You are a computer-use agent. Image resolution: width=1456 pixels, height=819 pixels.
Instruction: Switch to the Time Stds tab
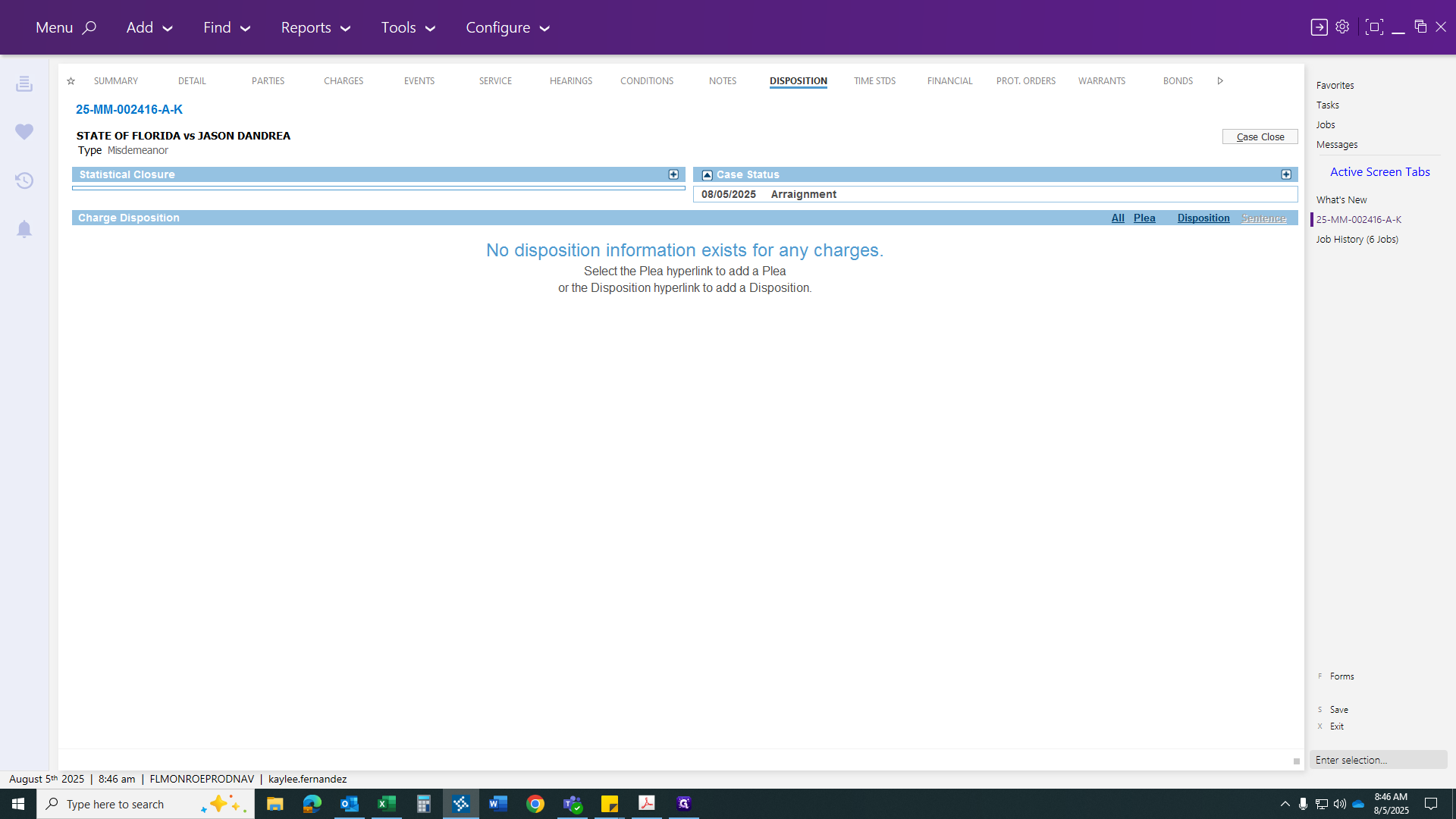(874, 81)
